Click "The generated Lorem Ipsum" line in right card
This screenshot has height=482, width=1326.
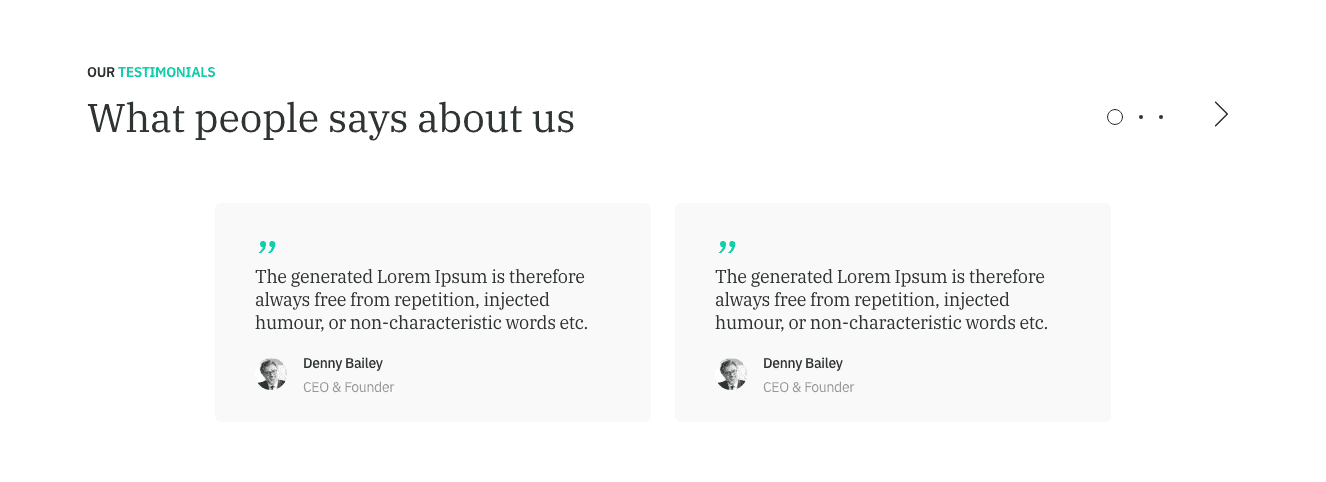(x=880, y=277)
